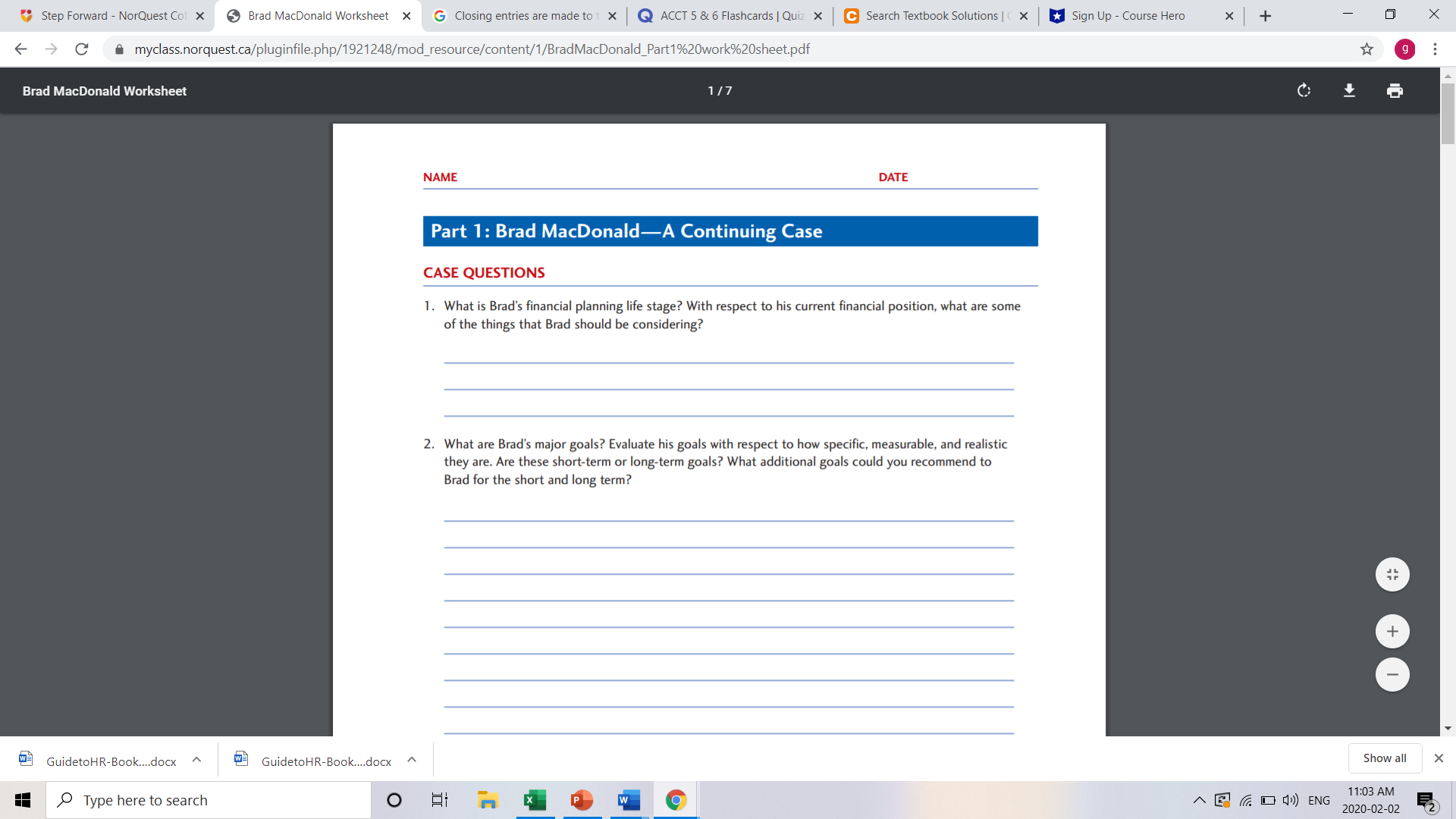Click the Show all downloads button

pyautogui.click(x=1385, y=758)
